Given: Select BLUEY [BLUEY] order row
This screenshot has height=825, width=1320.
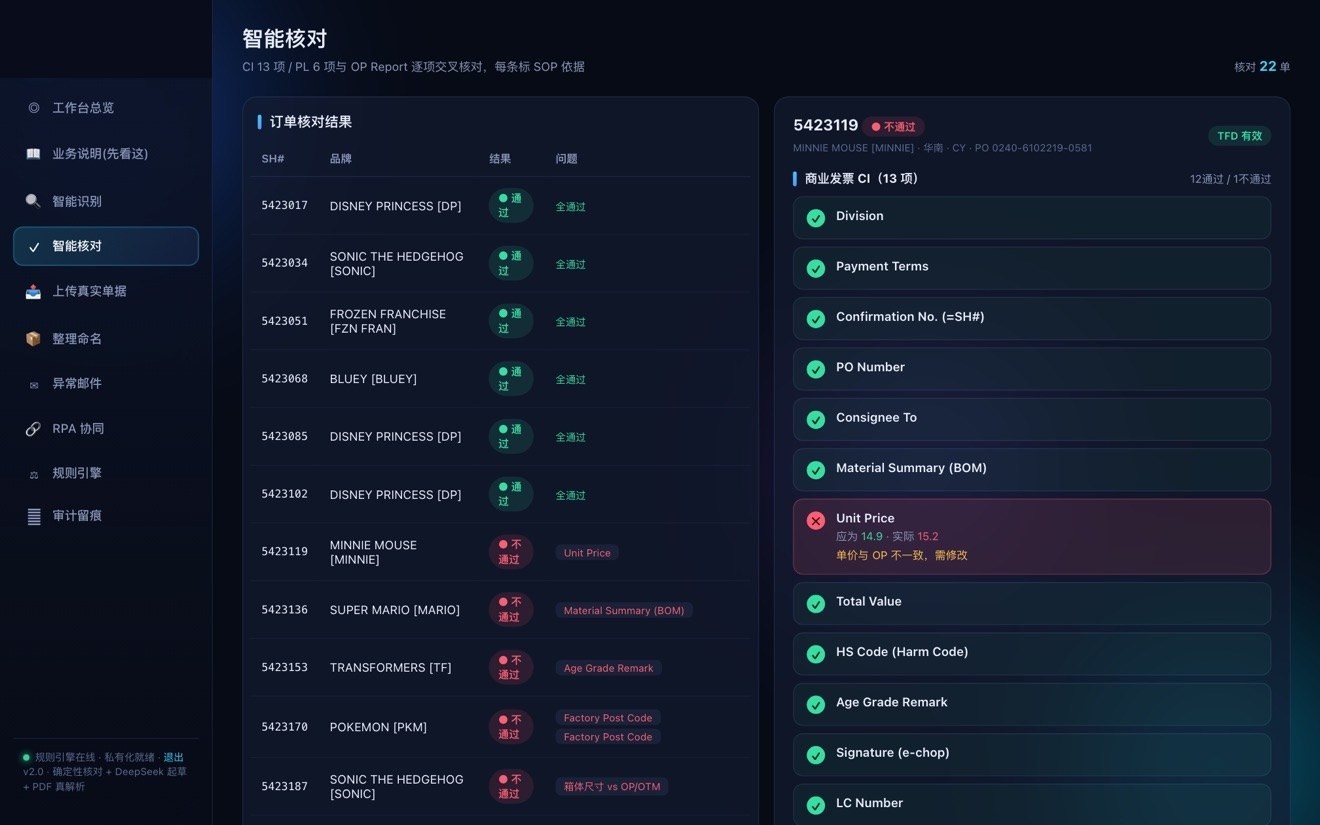Looking at the screenshot, I should click(x=500, y=379).
